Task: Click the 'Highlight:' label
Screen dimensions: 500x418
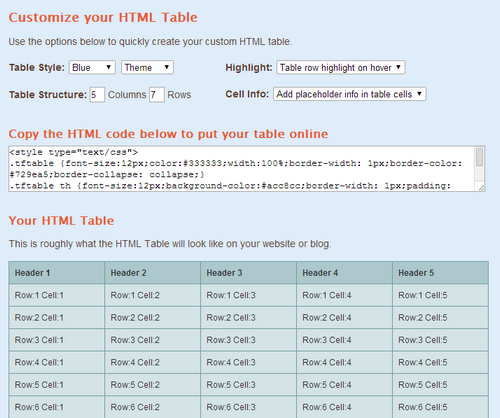Action: 249,67
